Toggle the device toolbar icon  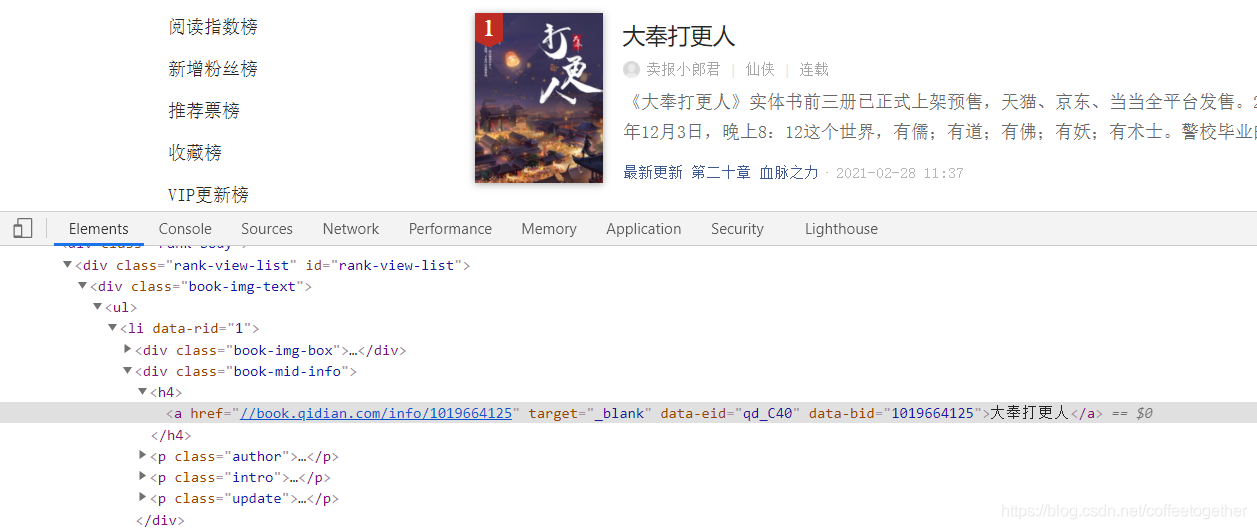23,229
